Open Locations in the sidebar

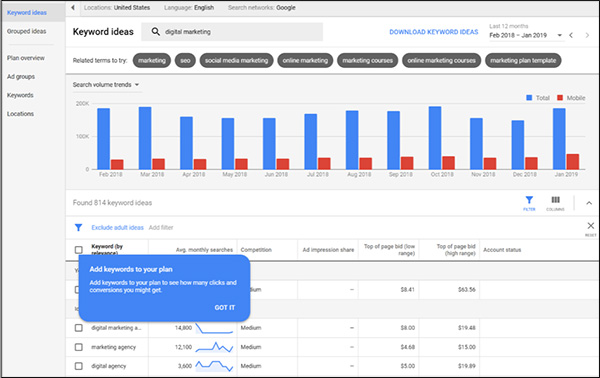click(x=20, y=114)
